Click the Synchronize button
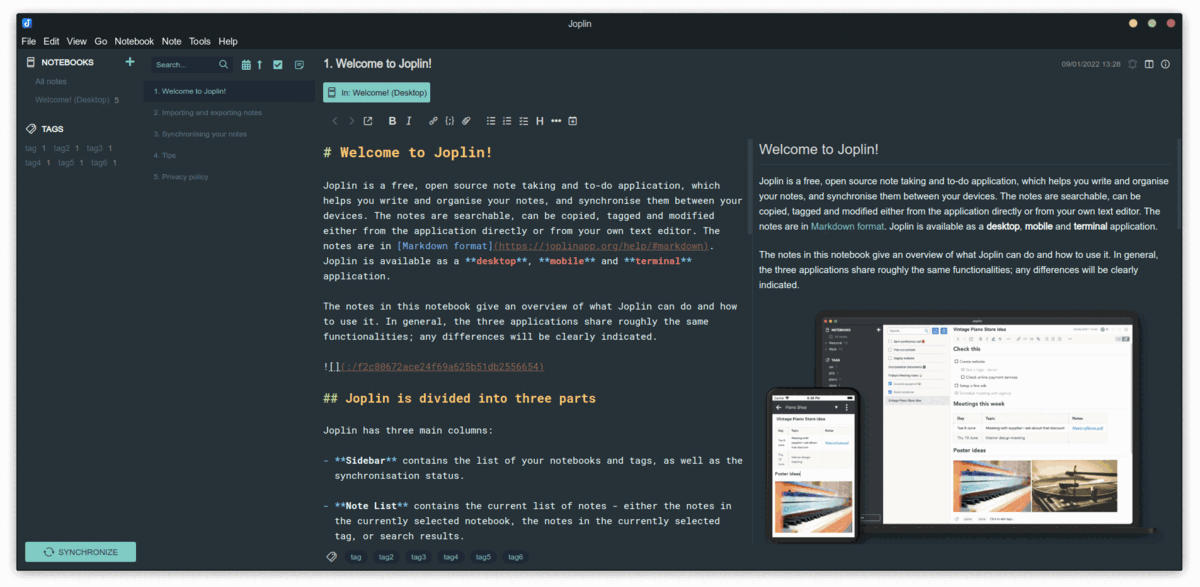This screenshot has width=1200, height=587. coord(80,552)
